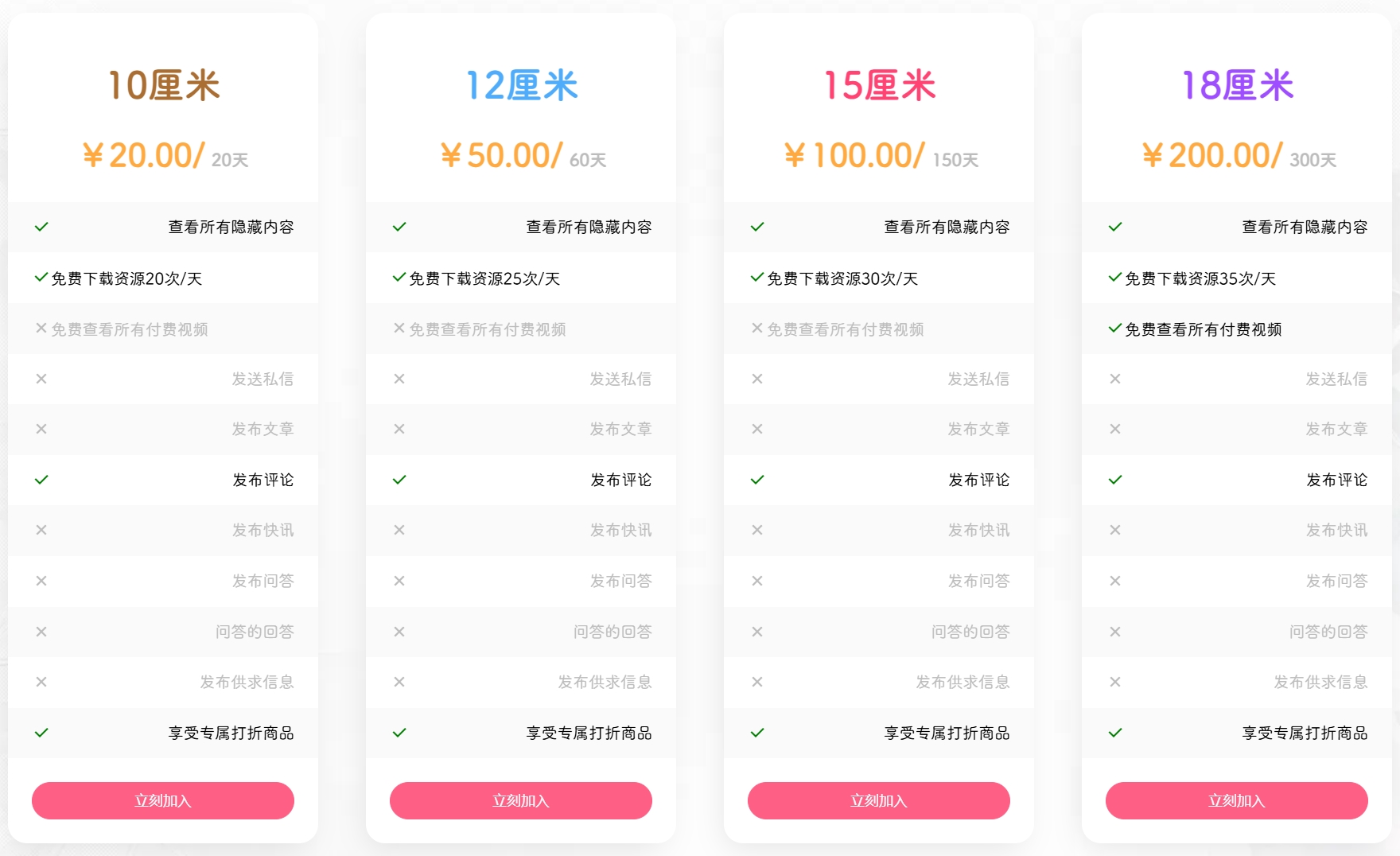Click 发布文章 row in the 12厘米 card

point(620,429)
